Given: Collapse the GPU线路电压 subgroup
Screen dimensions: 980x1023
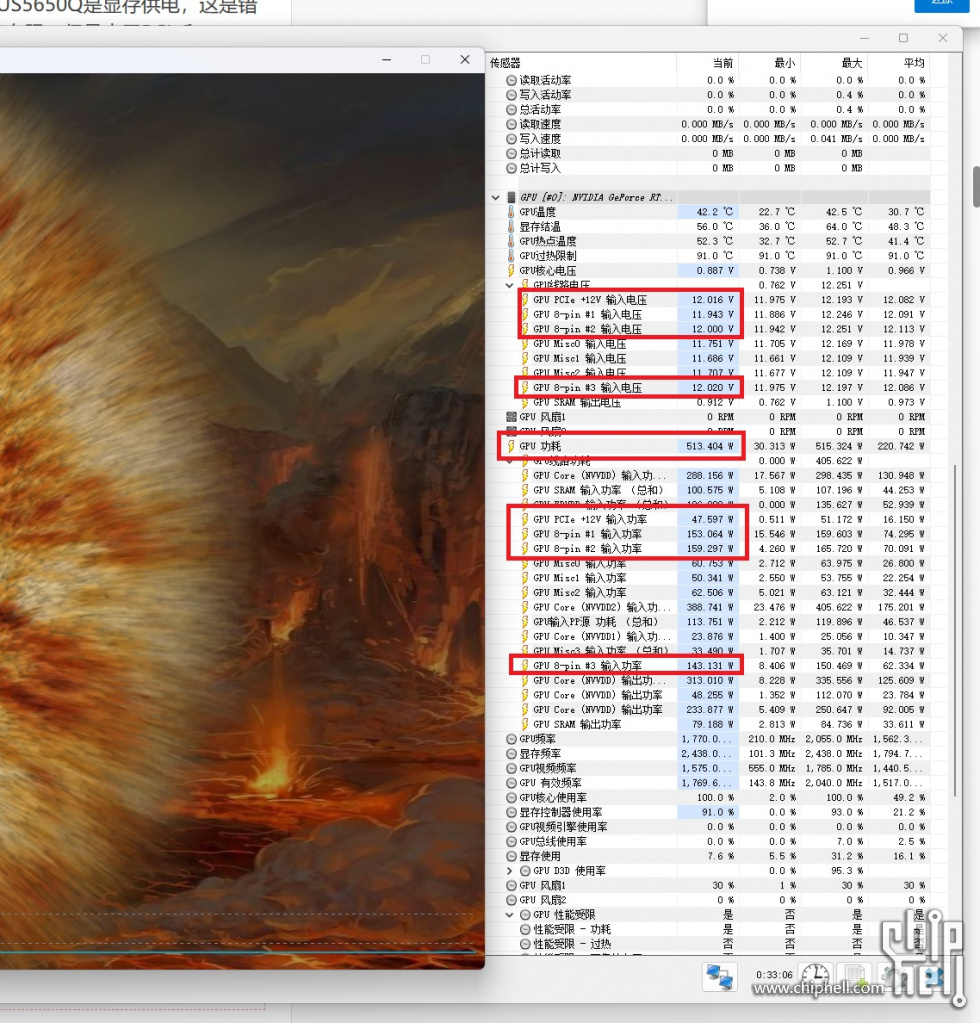Looking at the screenshot, I should 510,285.
